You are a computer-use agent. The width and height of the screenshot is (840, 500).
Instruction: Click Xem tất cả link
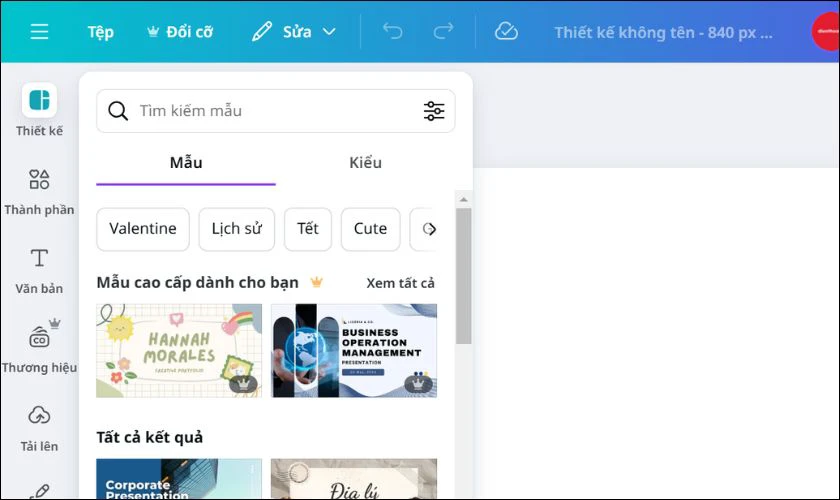[401, 283]
